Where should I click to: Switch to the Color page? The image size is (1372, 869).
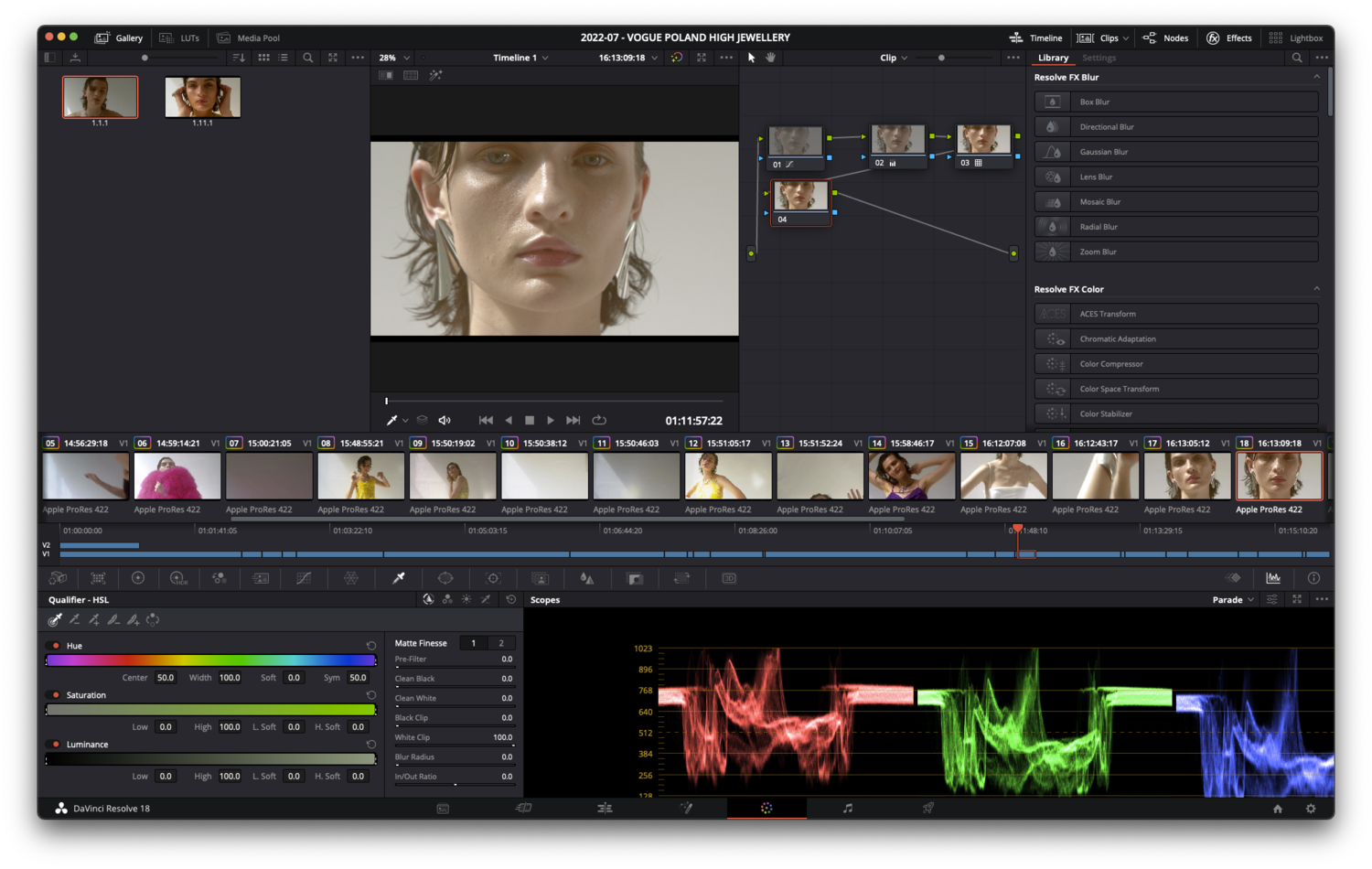(x=766, y=808)
